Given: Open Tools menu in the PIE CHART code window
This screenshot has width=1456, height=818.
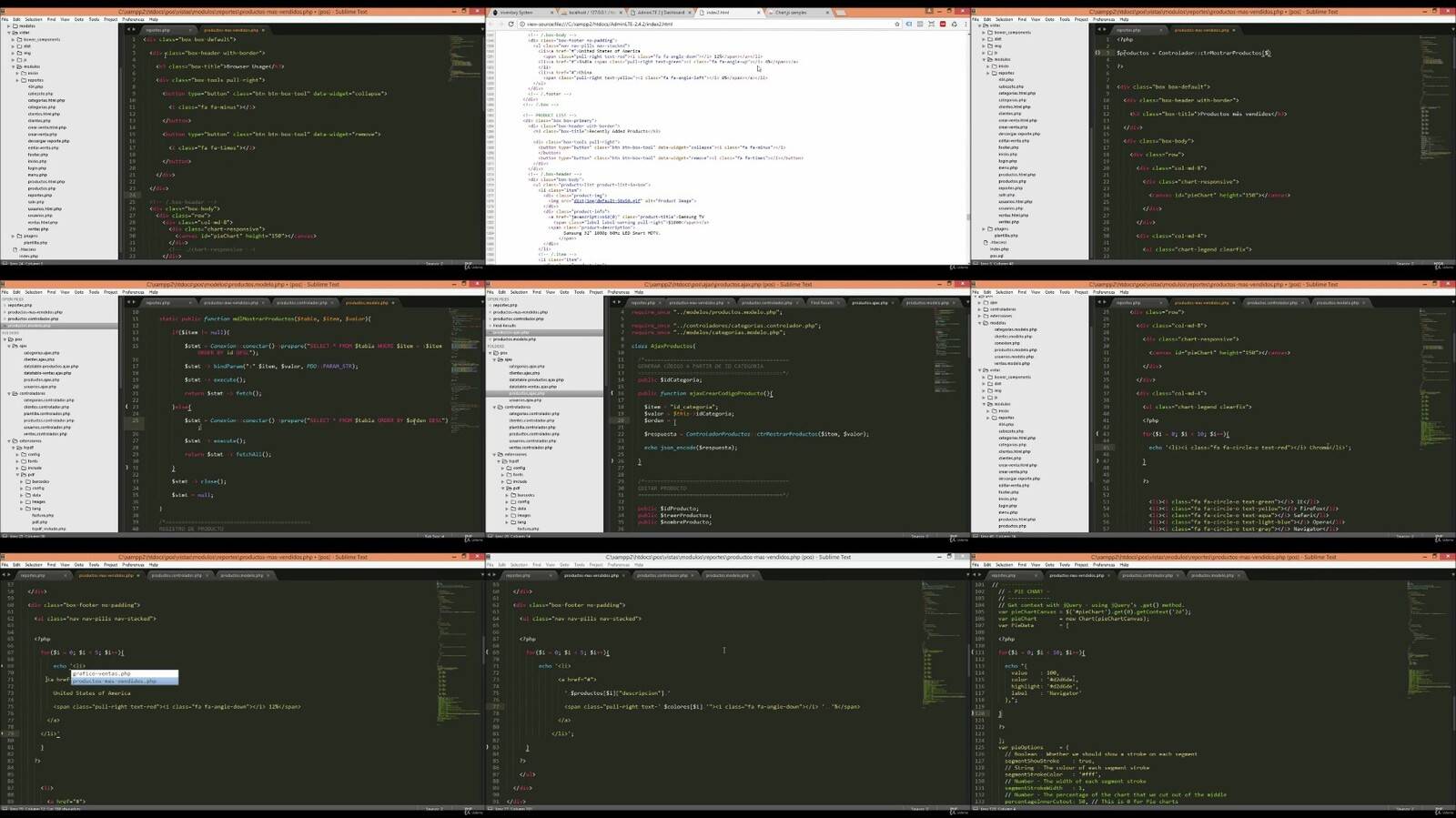Looking at the screenshot, I should point(1064,564).
